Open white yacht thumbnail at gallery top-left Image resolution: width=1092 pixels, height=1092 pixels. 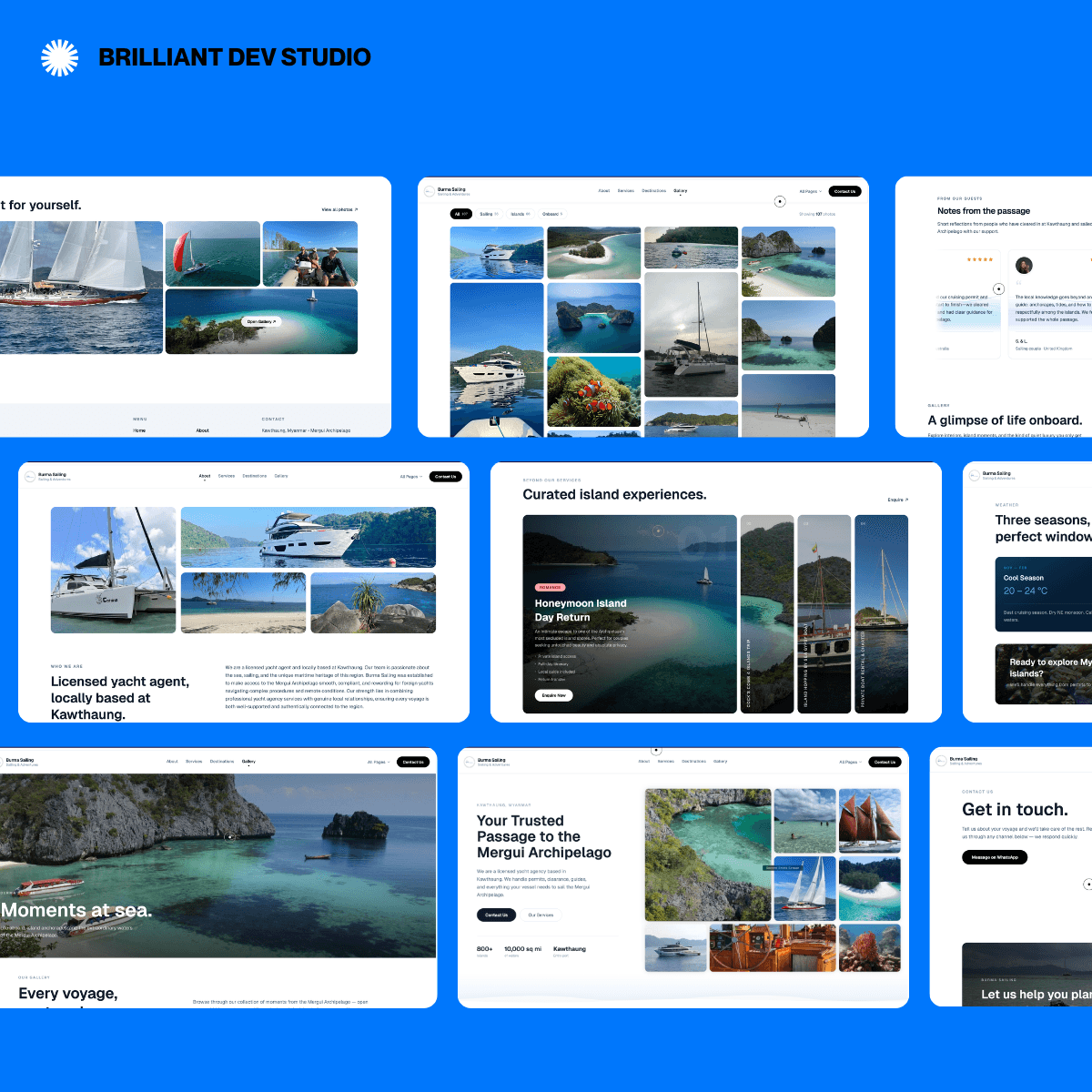click(x=497, y=253)
